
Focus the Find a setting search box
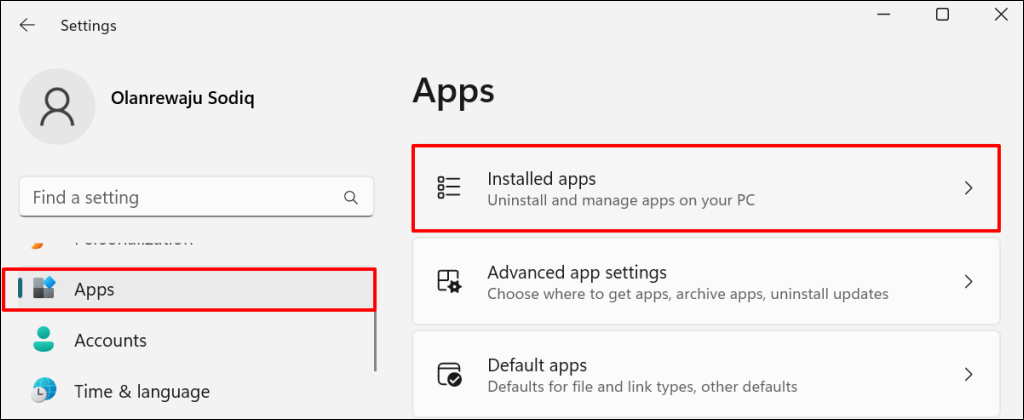point(180,197)
